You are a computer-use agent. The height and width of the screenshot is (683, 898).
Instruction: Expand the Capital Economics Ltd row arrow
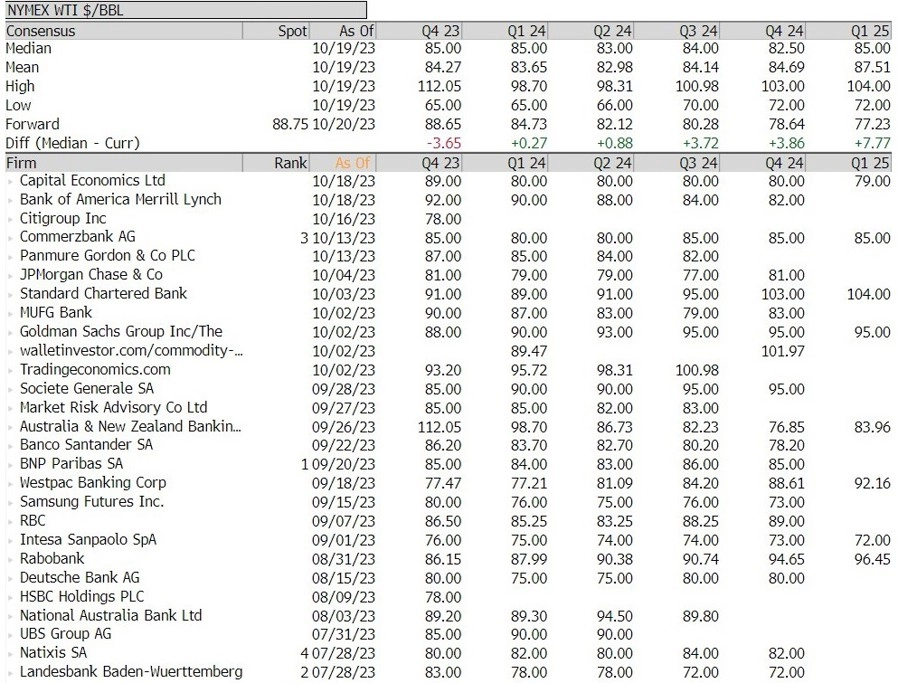tap(10, 182)
